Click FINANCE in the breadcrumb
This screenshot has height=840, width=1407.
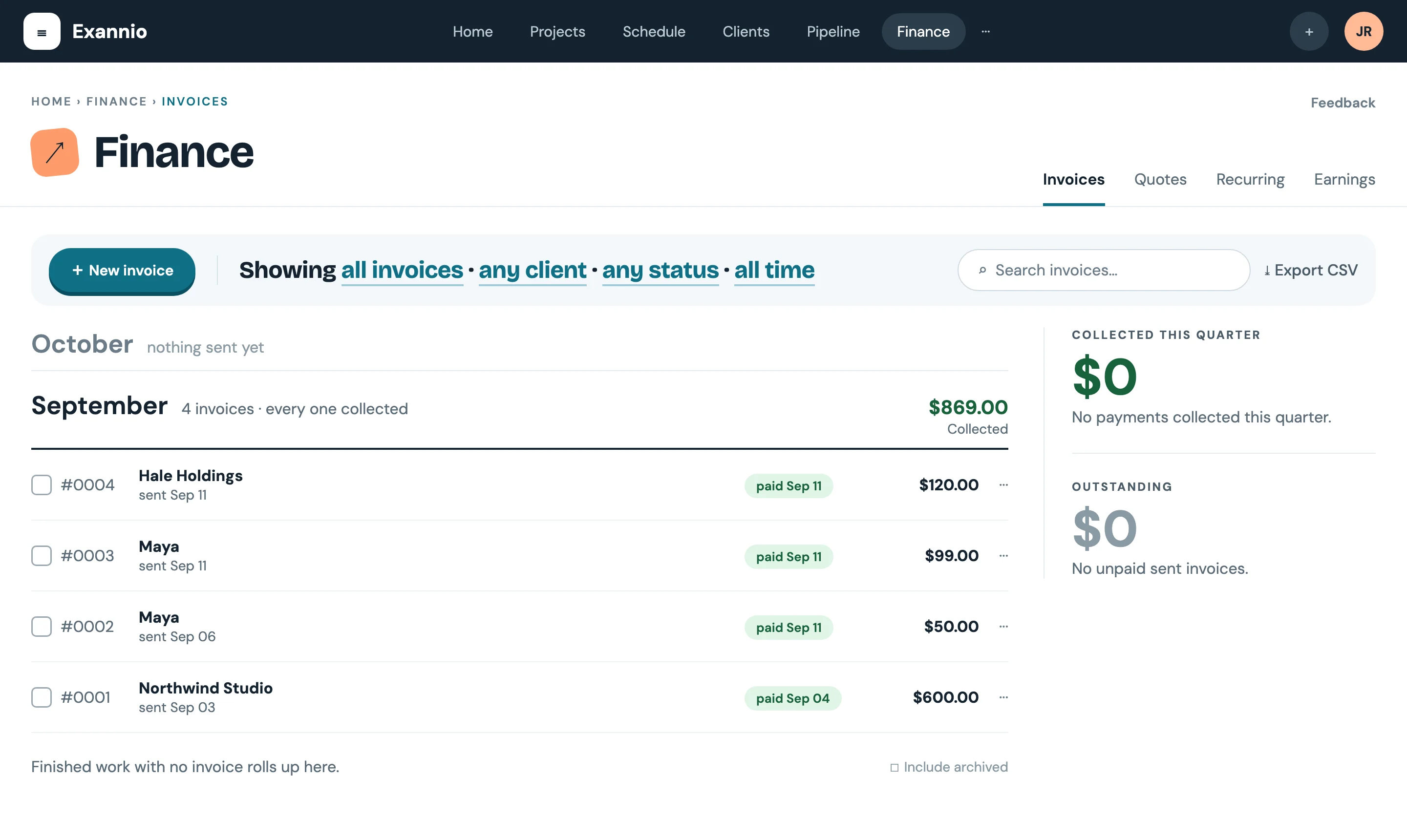(x=117, y=102)
